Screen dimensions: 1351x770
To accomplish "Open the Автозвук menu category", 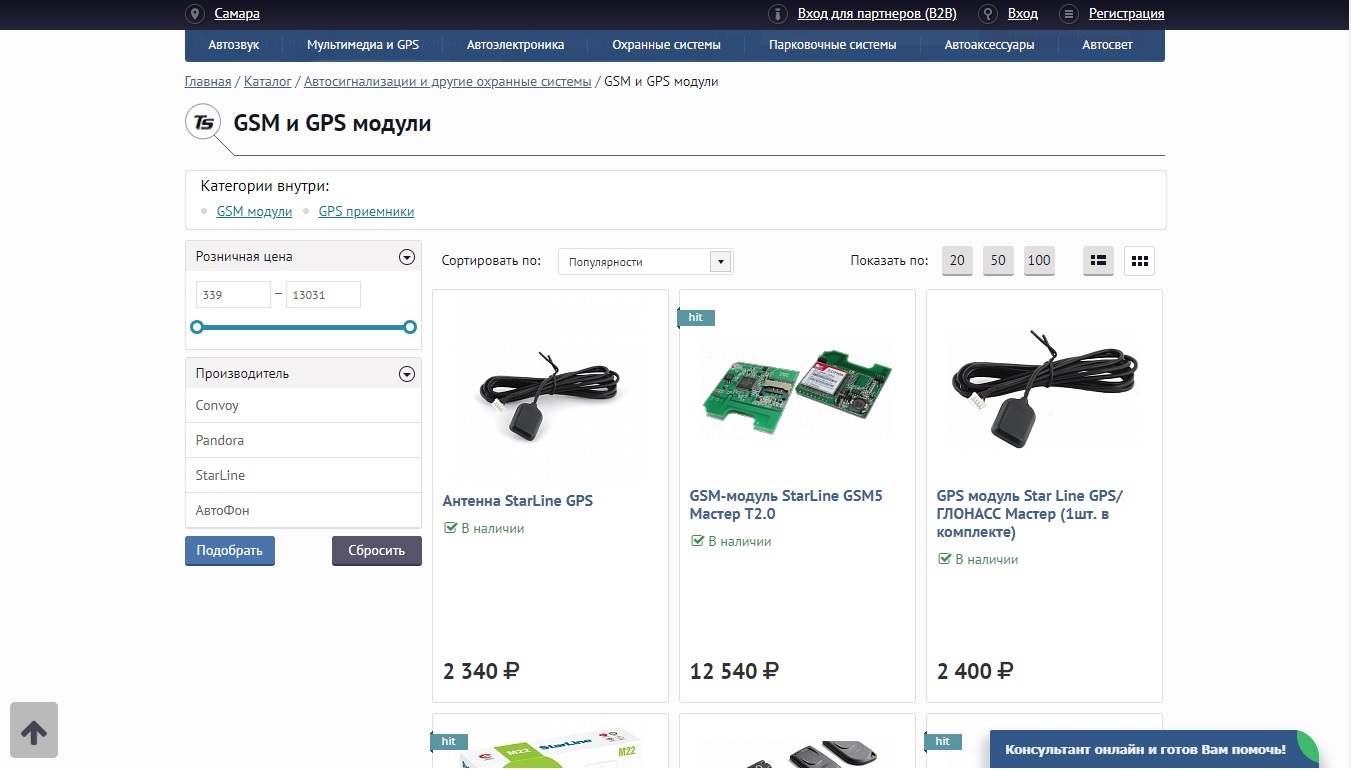I will pos(234,45).
